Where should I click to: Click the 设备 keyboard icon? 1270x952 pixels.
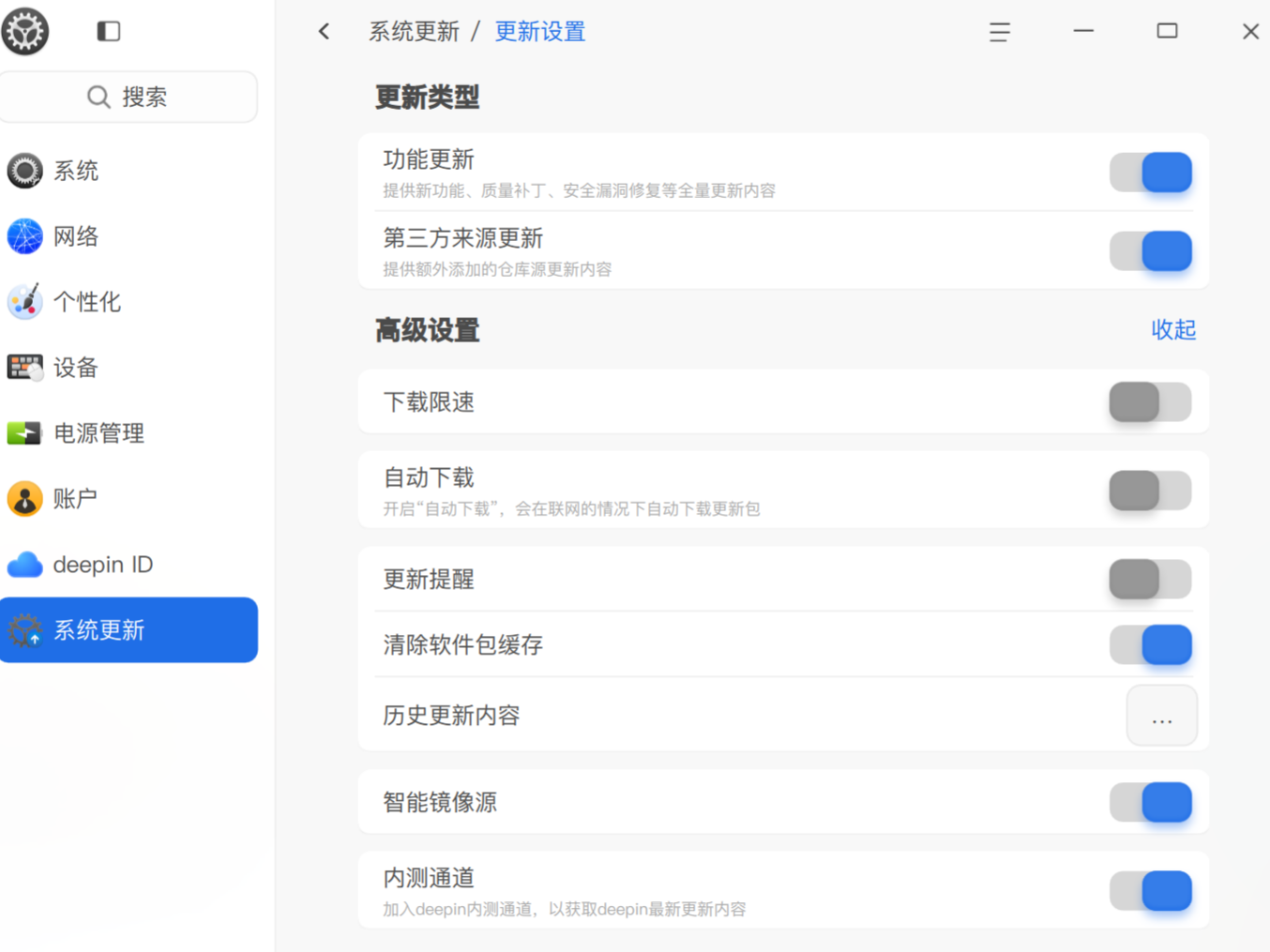pos(24,368)
